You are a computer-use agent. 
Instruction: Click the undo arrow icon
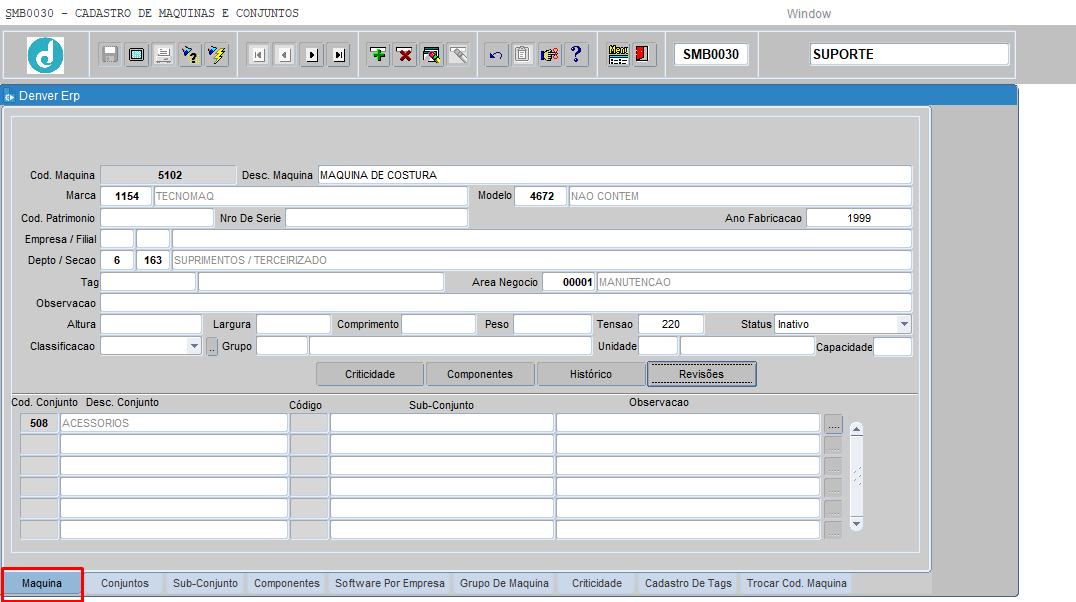(496, 55)
